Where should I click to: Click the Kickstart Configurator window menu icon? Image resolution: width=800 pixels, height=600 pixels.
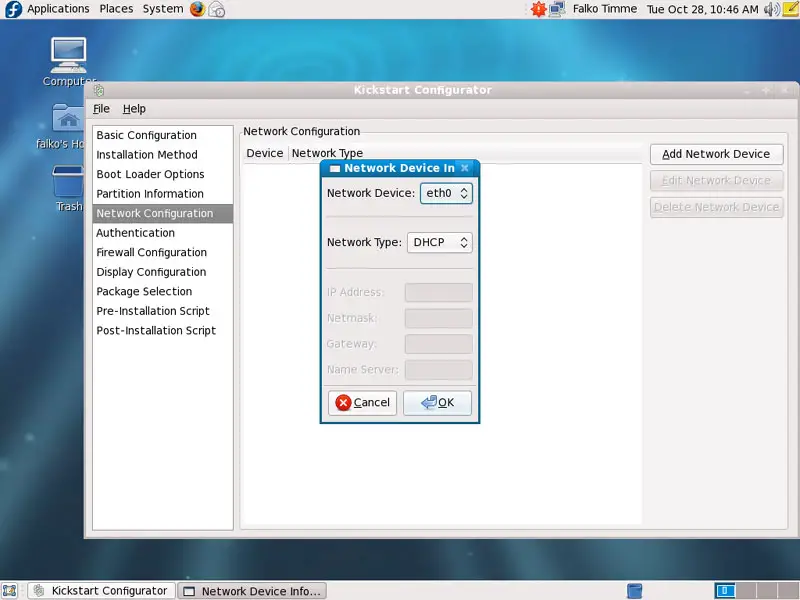[x=99, y=90]
